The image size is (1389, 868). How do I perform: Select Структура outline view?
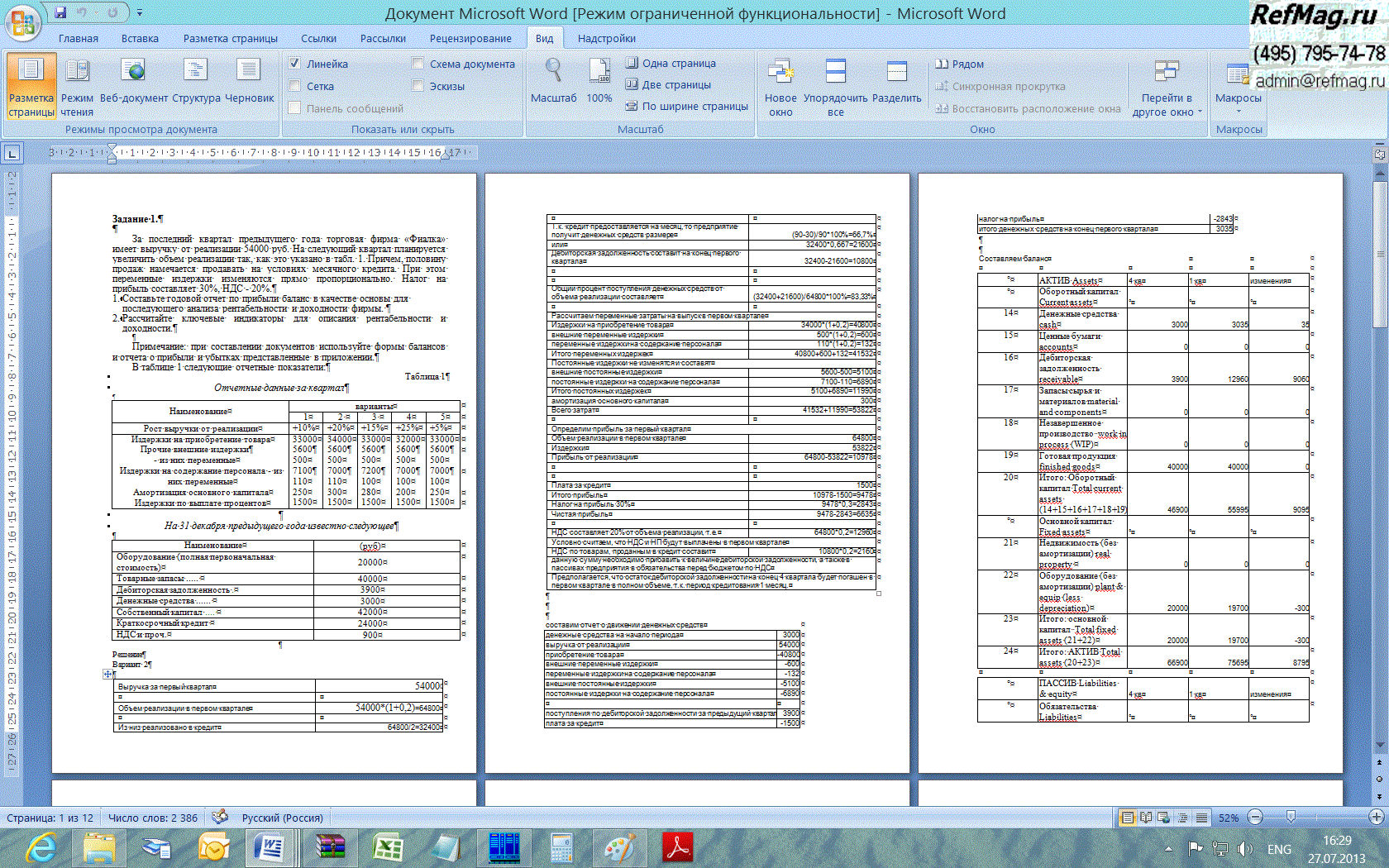[x=196, y=83]
